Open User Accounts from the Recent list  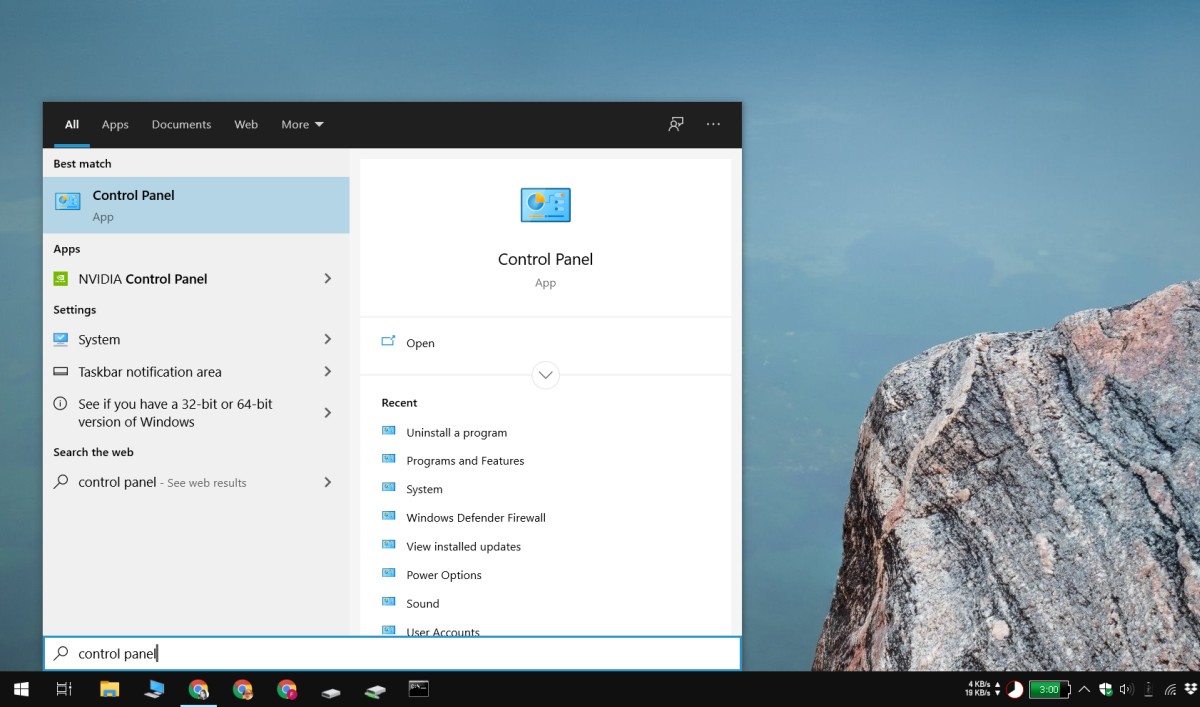pos(443,630)
